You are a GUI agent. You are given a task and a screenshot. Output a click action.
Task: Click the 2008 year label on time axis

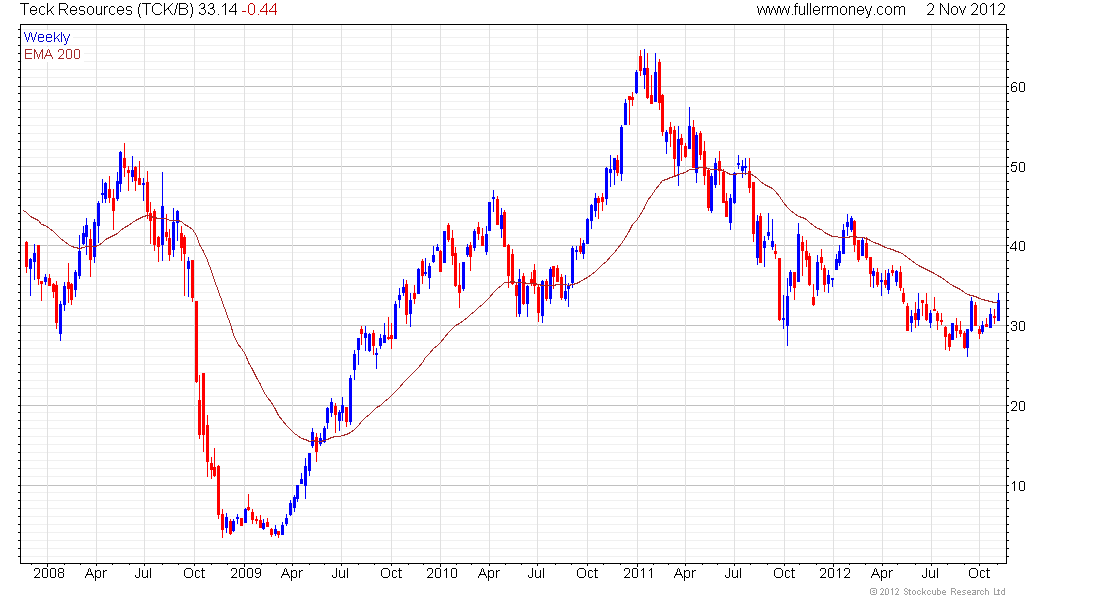pyautogui.click(x=49, y=573)
